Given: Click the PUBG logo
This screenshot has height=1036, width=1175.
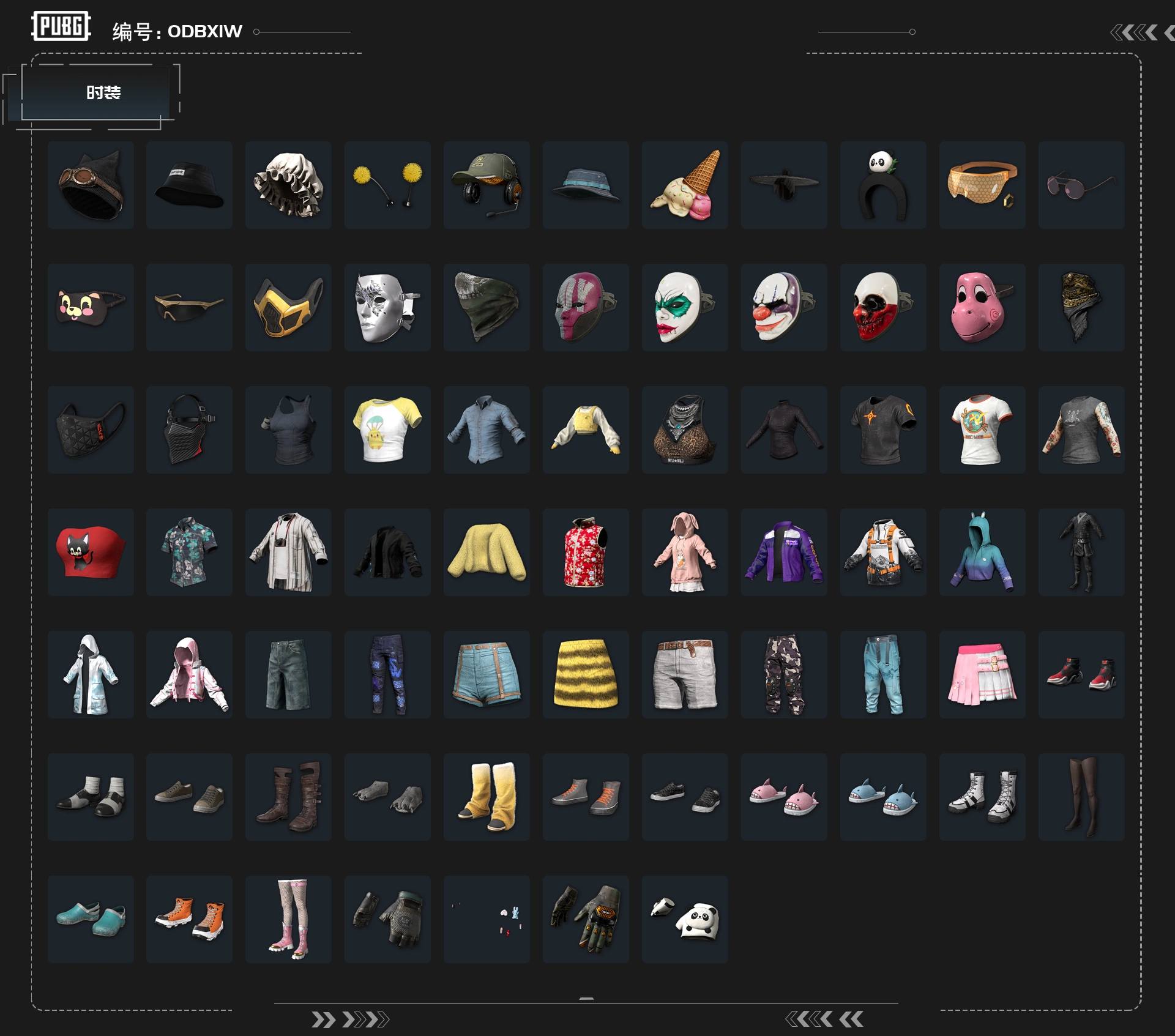Looking at the screenshot, I should click(61, 26).
